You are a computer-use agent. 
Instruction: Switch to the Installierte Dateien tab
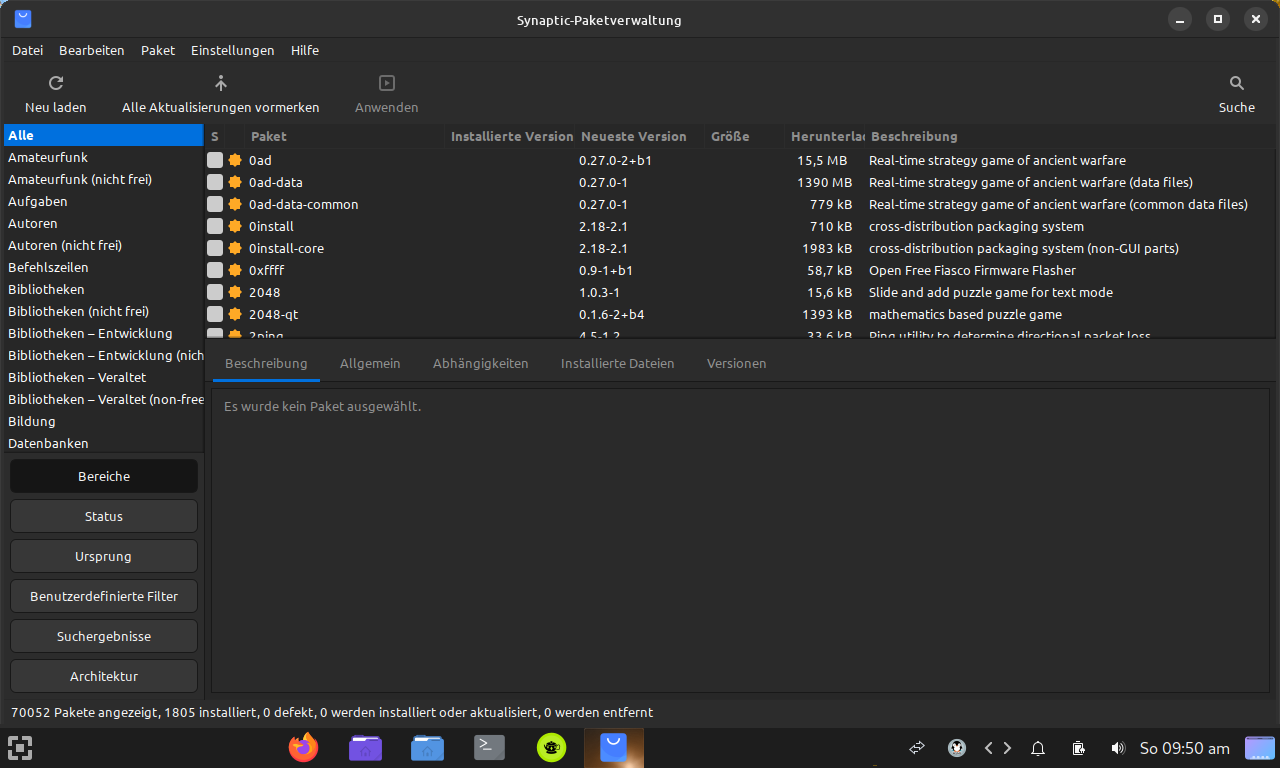click(x=617, y=363)
